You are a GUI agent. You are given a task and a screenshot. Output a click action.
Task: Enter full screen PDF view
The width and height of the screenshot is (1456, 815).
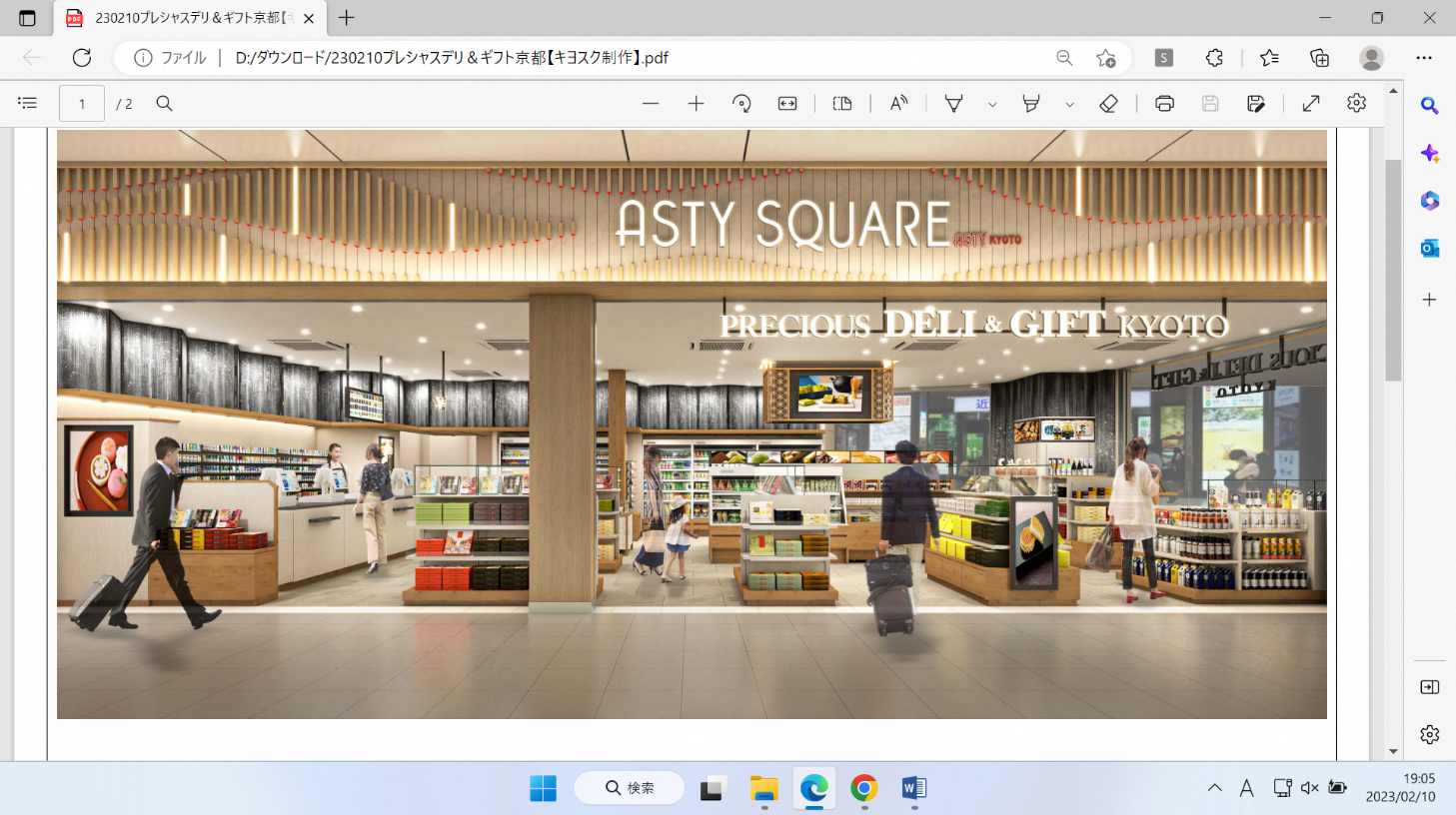click(x=1311, y=104)
